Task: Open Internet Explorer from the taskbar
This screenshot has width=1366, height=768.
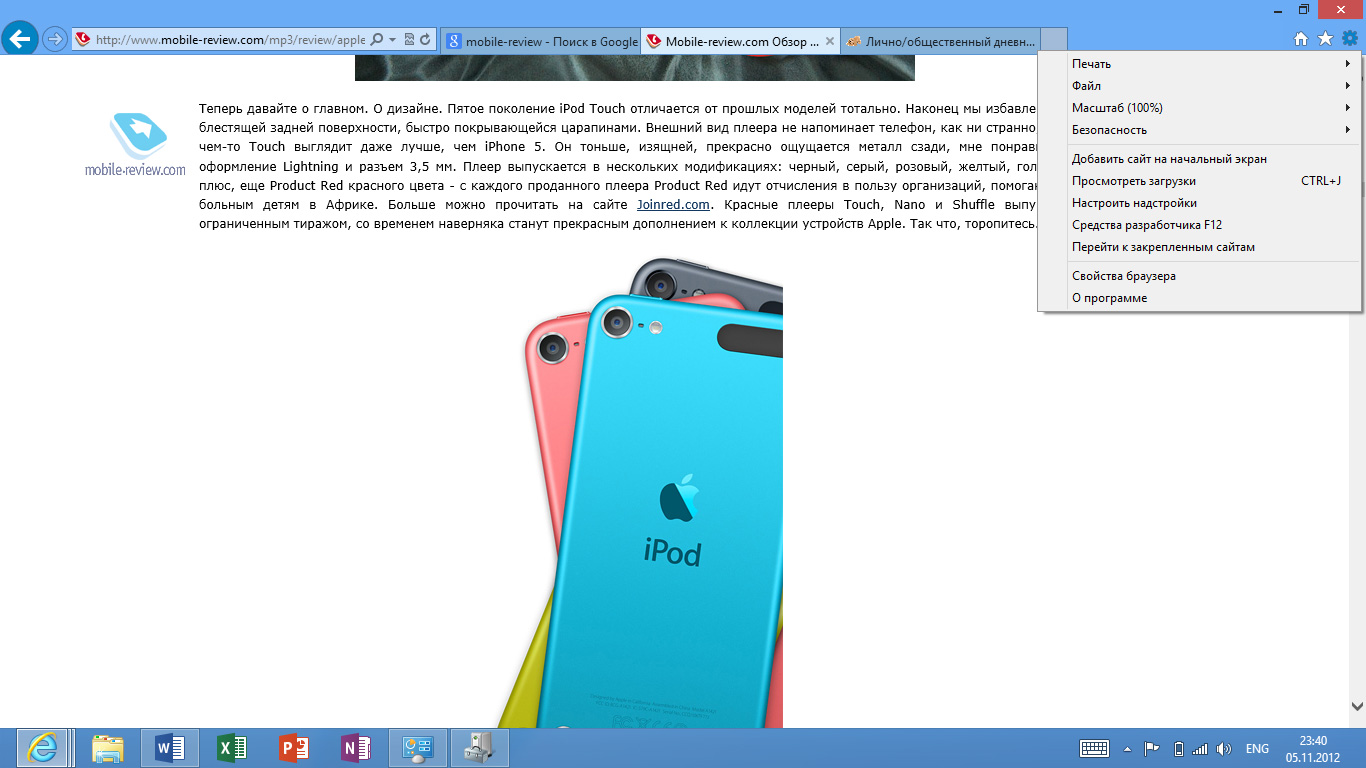Action: coord(41,748)
